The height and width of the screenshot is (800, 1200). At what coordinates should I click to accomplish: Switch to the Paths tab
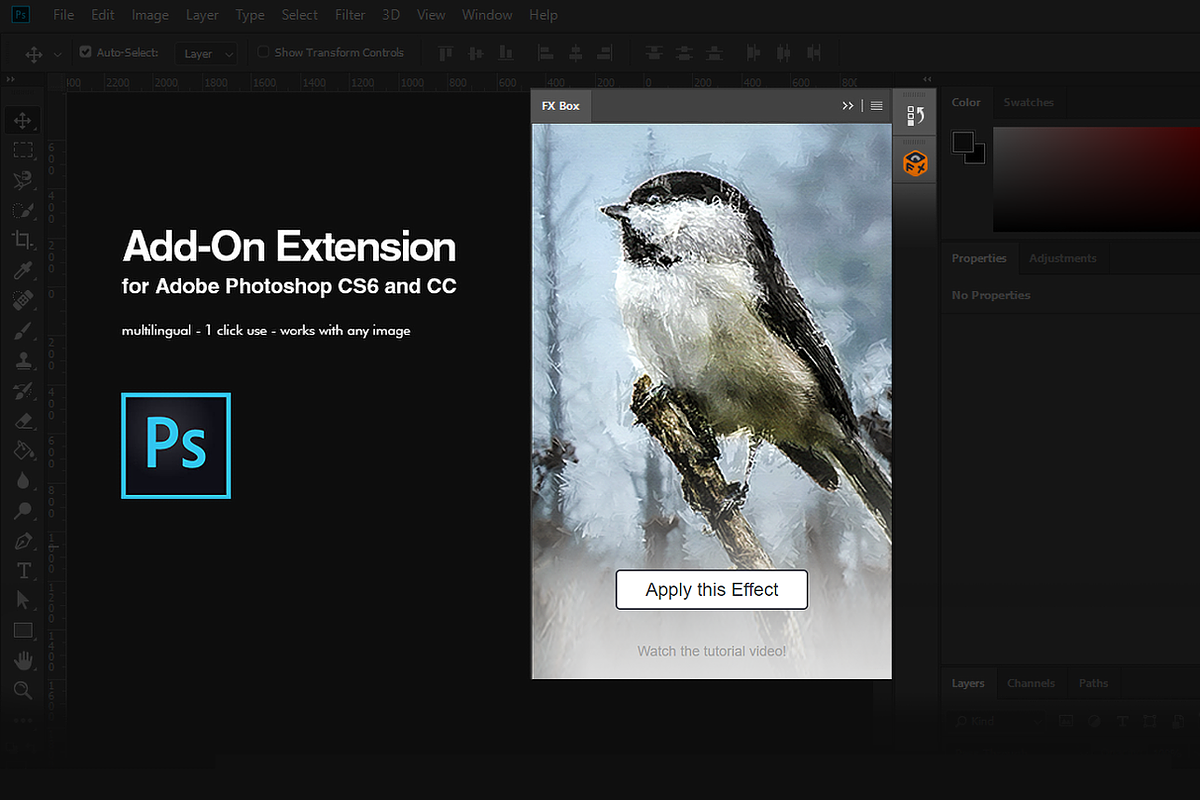coord(1093,683)
